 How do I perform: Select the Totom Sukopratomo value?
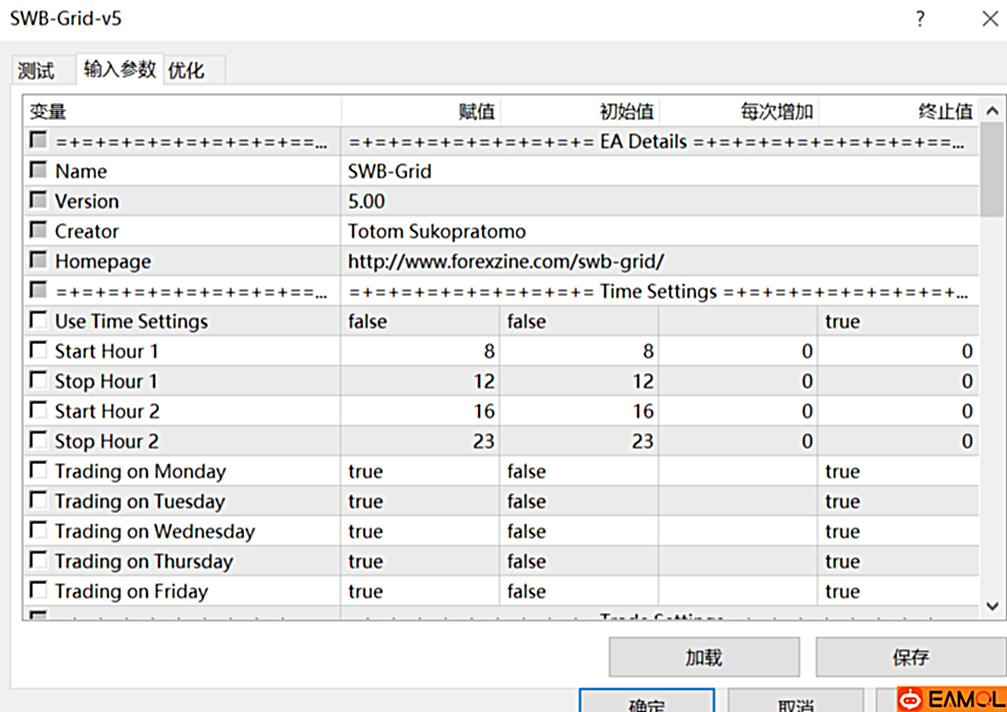437,231
